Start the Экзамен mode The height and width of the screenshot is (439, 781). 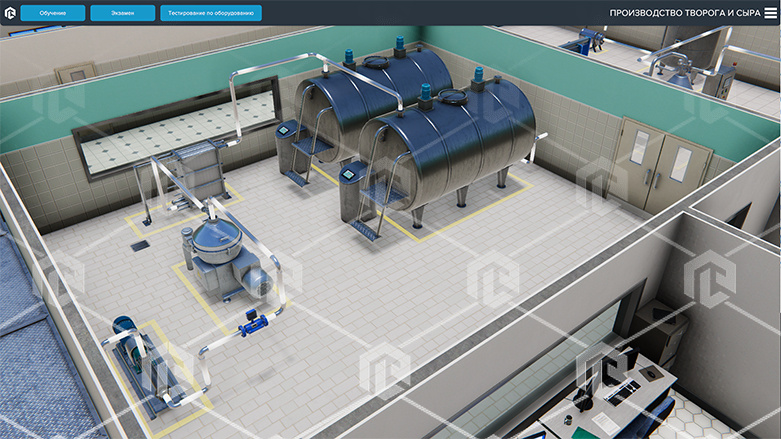tap(122, 13)
